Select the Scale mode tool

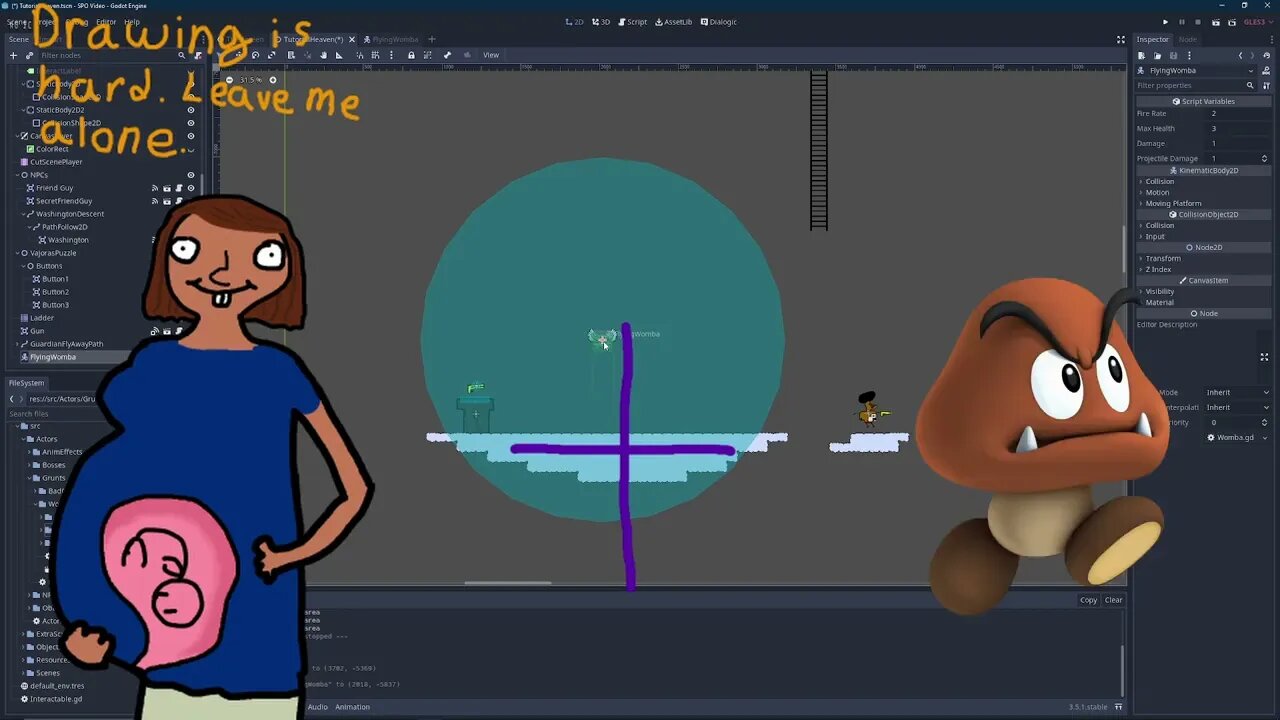tap(273, 55)
